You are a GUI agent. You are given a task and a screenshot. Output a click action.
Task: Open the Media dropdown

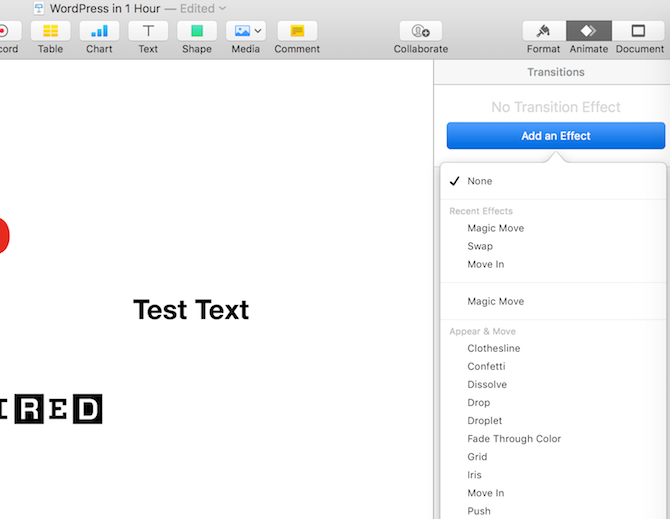(x=246, y=31)
